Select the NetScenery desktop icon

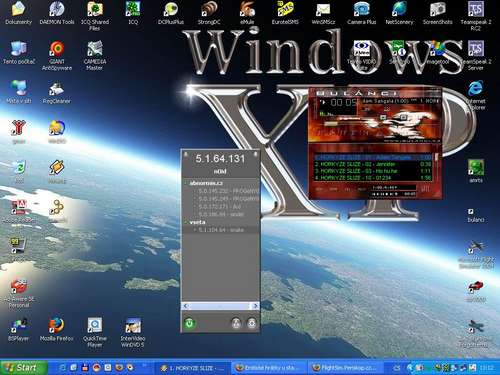pos(399,13)
